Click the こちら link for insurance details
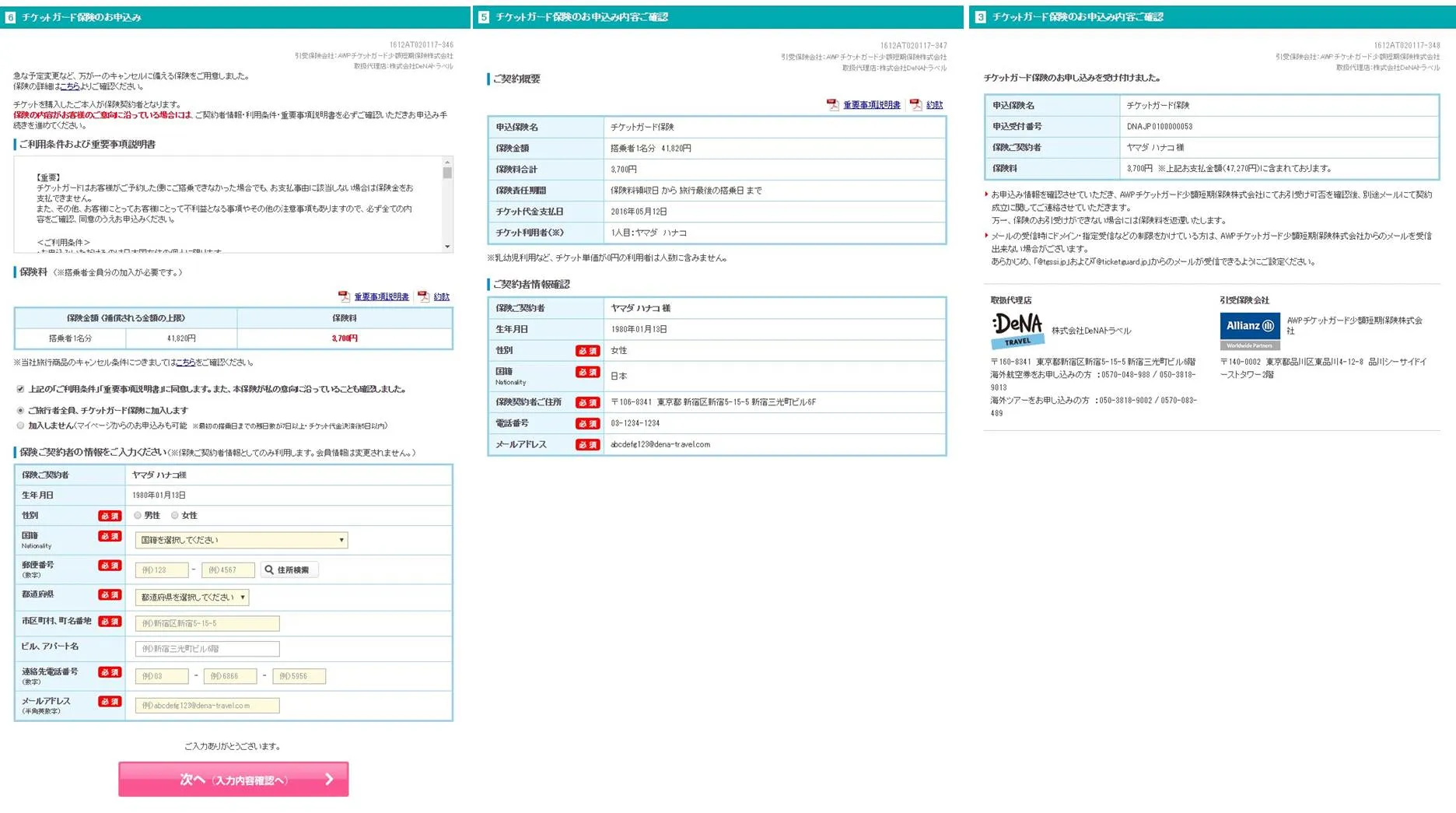Image resolution: width=1456 pixels, height=813 pixels. (x=70, y=86)
